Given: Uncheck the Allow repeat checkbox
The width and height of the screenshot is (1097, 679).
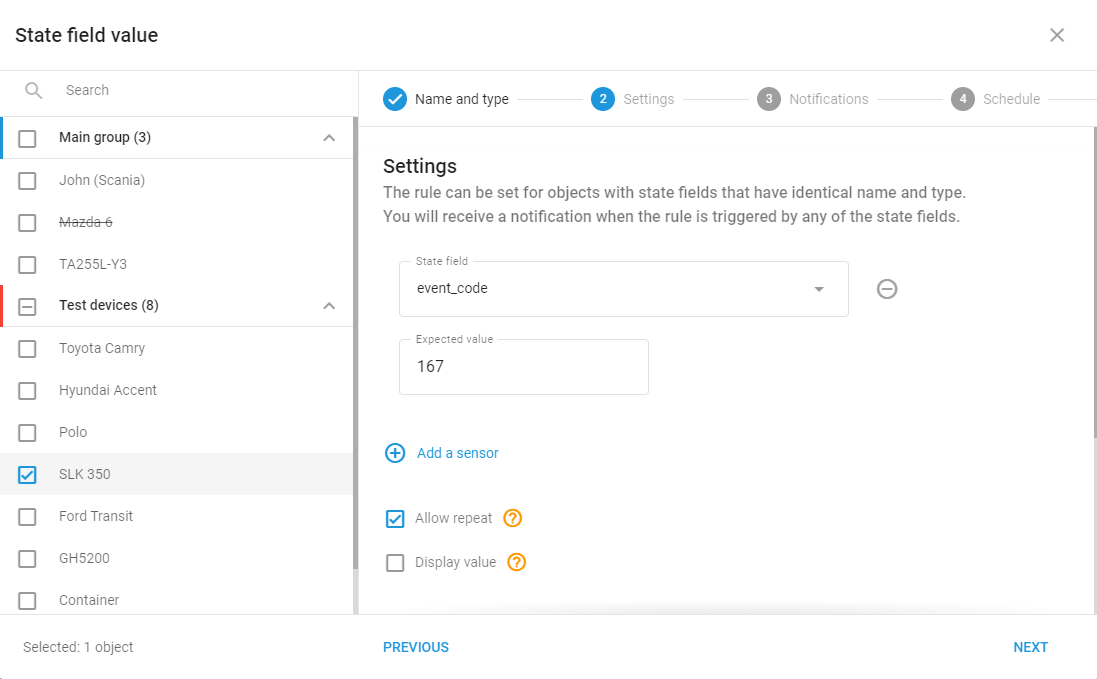Looking at the screenshot, I should click(x=395, y=518).
